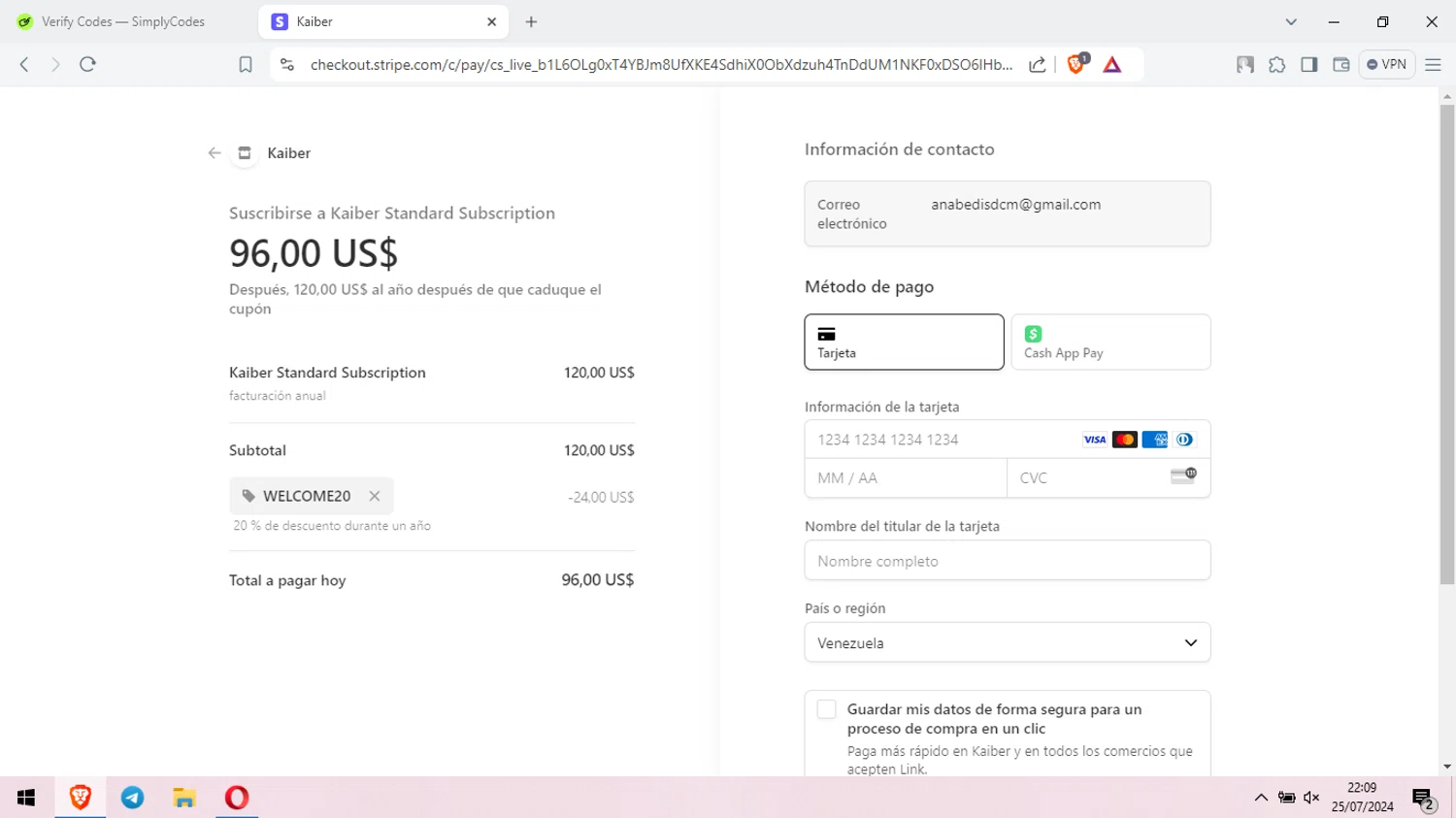Click the Cash App green dollar icon
This screenshot has width=1456, height=818.
pyautogui.click(x=1033, y=334)
